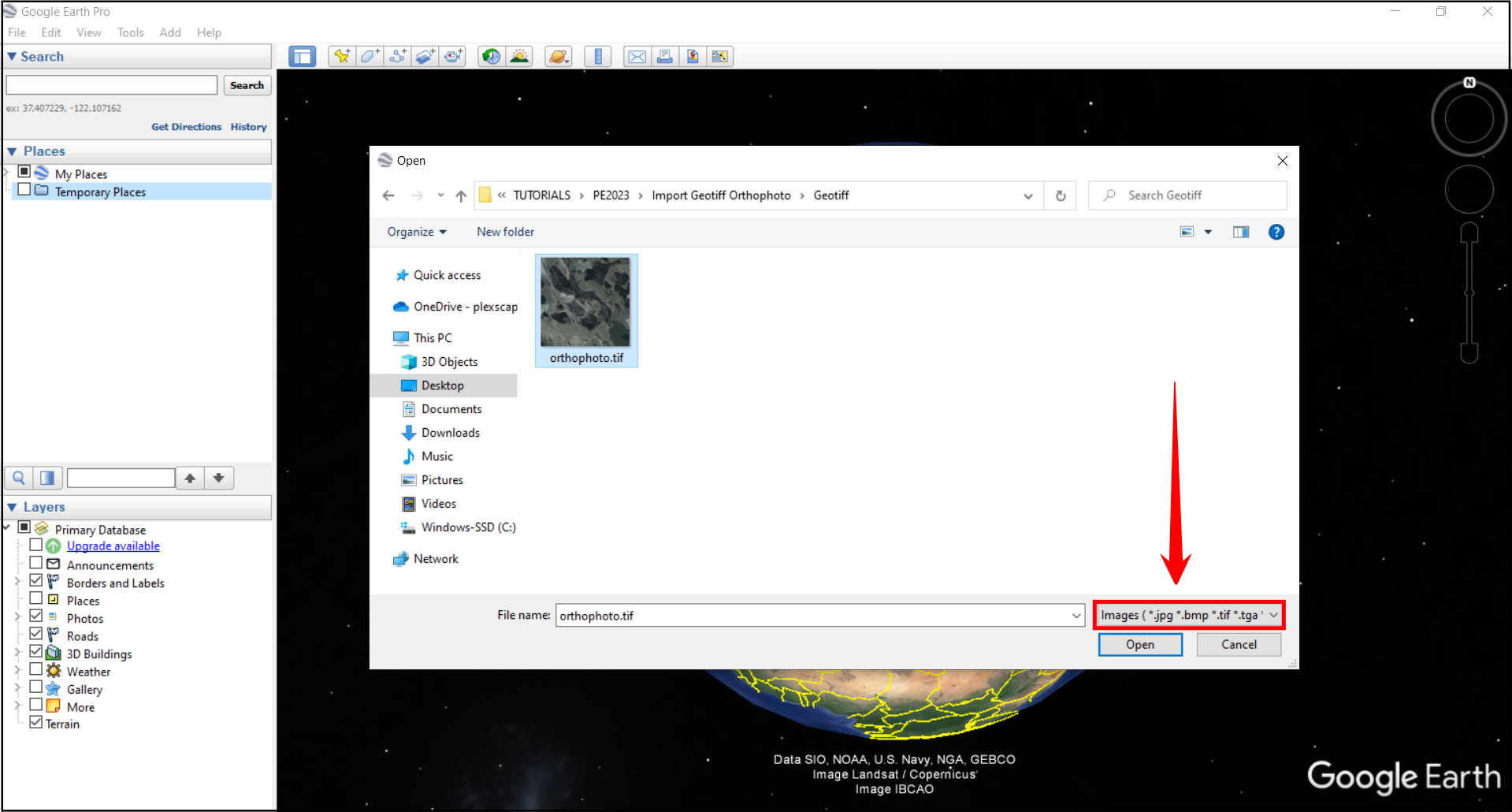Image resolution: width=1512 pixels, height=812 pixels.
Task: Open the file type filter dropdown
Action: tap(1190, 615)
